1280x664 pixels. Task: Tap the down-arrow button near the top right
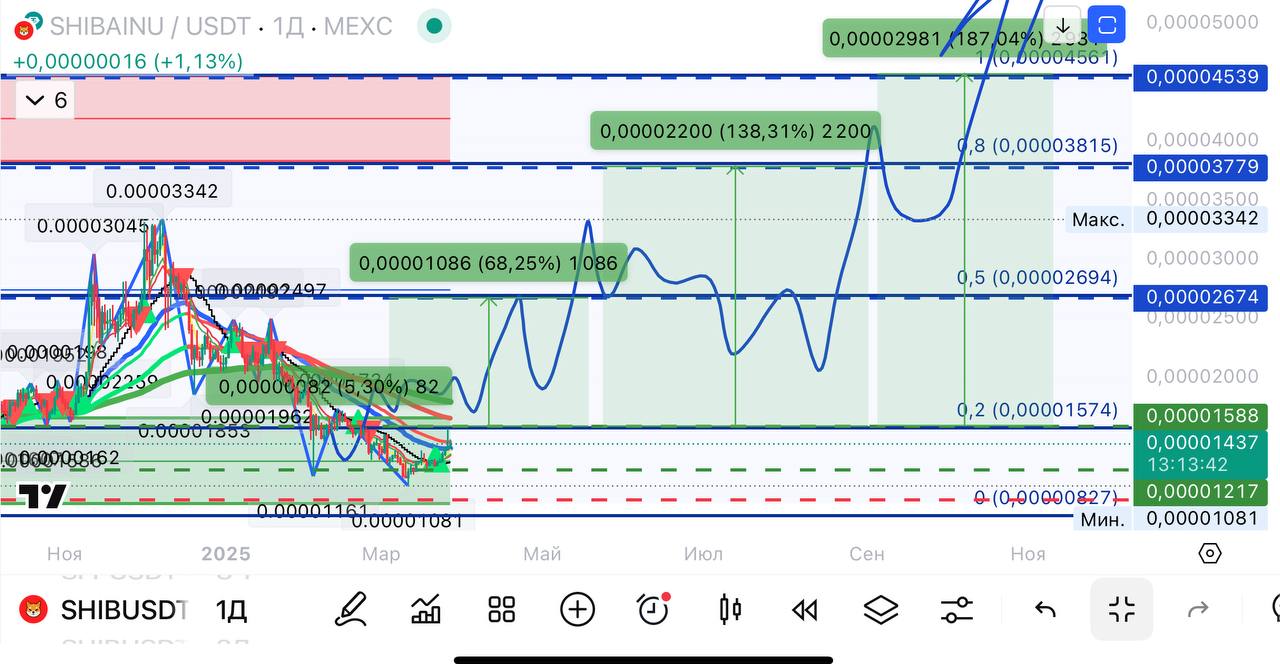(x=1063, y=25)
